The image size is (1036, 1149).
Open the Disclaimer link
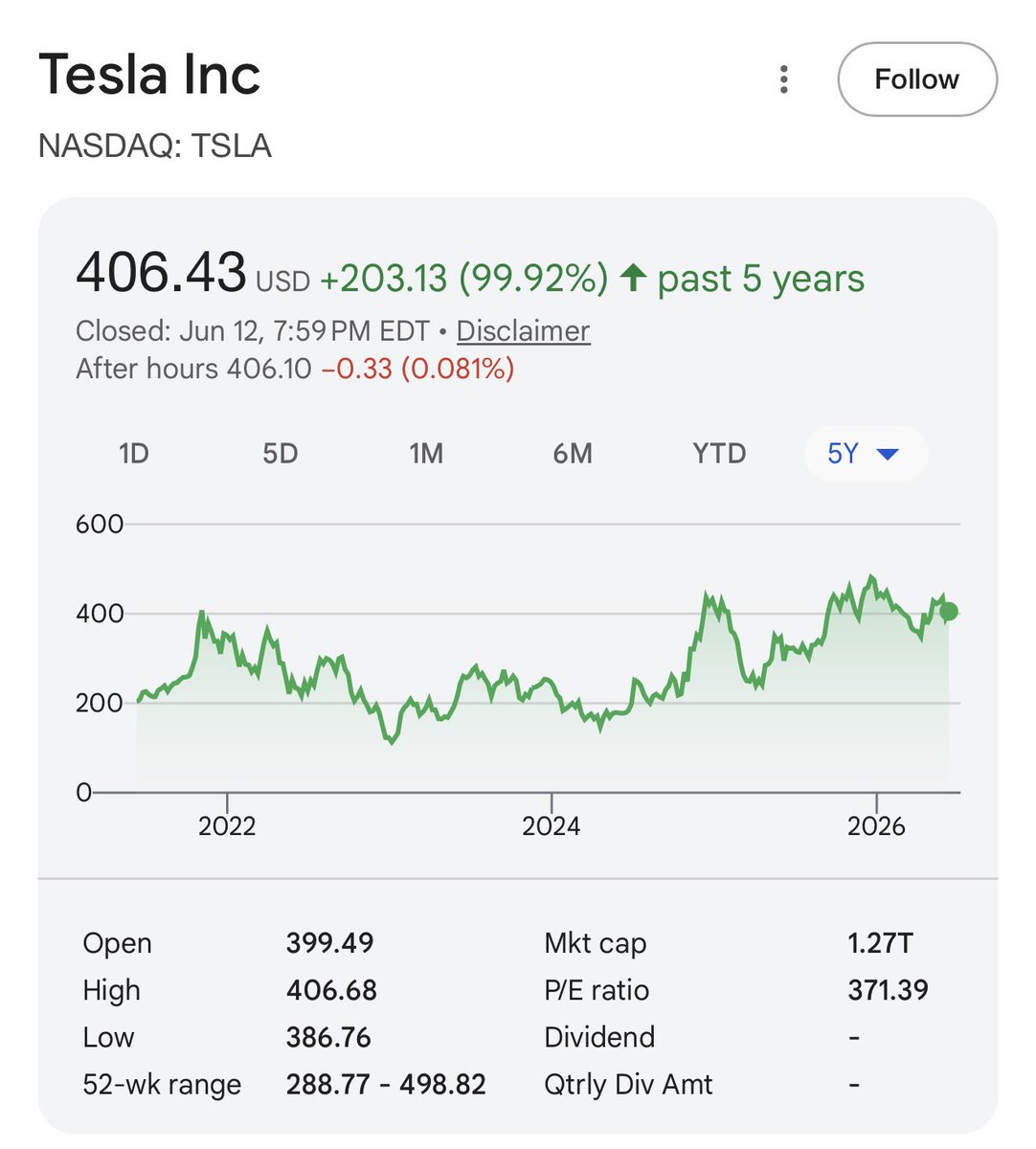click(x=523, y=331)
